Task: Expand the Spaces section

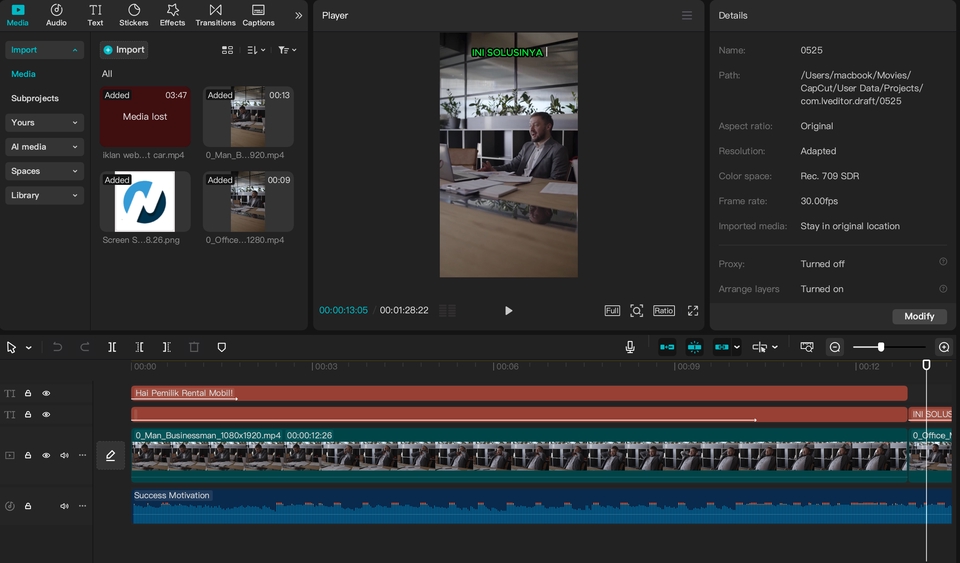Action: pos(44,171)
